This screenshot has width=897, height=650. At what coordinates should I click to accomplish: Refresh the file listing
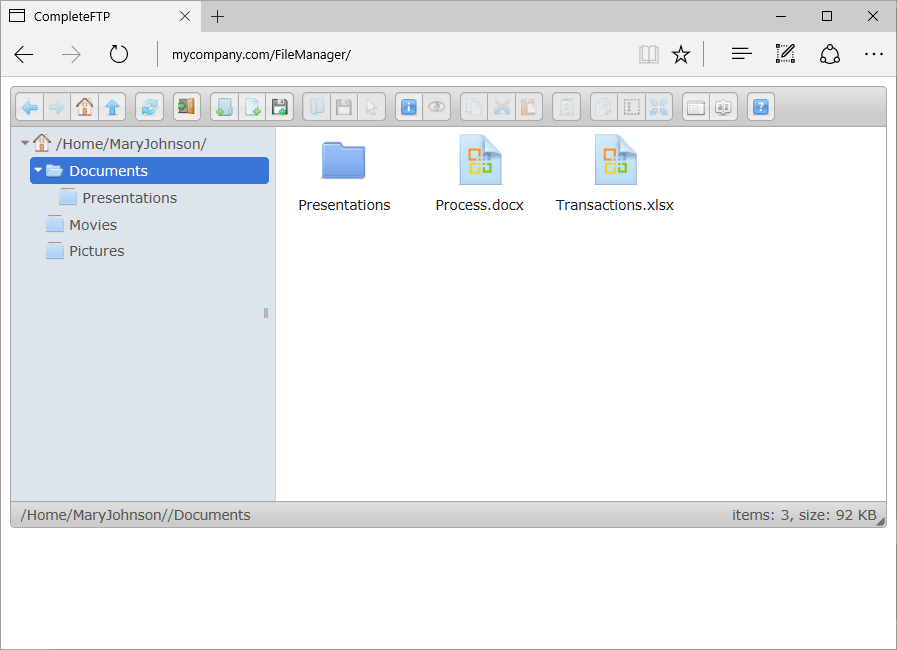[149, 107]
